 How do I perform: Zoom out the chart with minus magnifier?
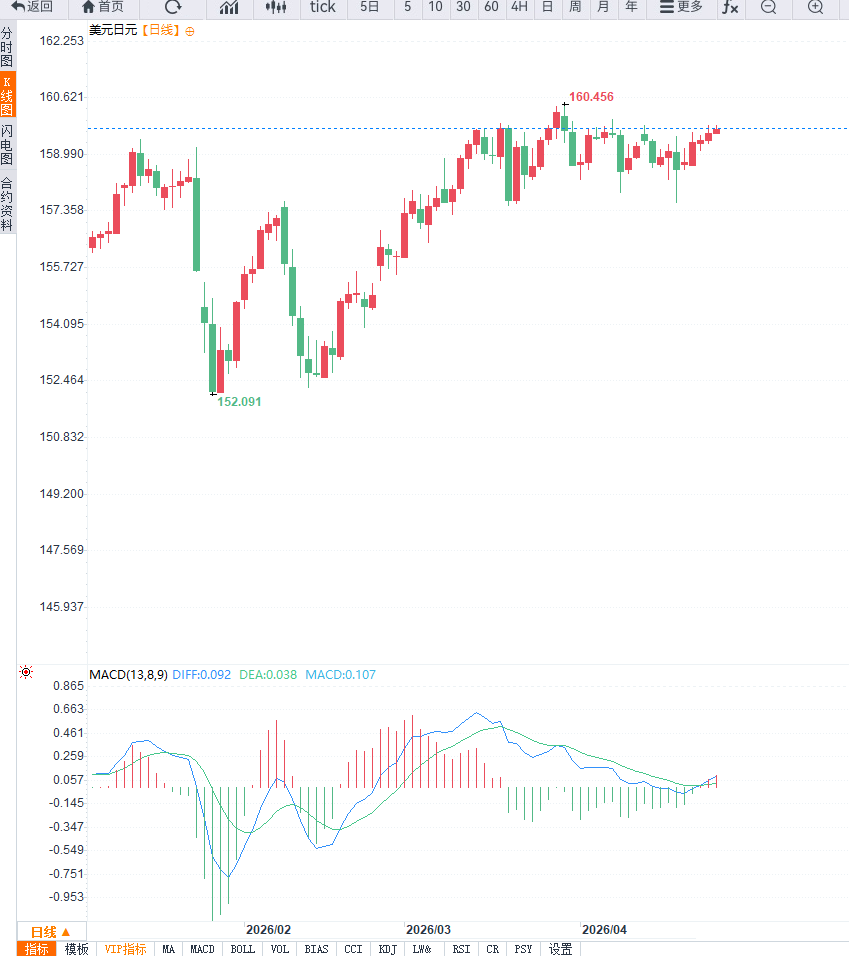coord(768,7)
